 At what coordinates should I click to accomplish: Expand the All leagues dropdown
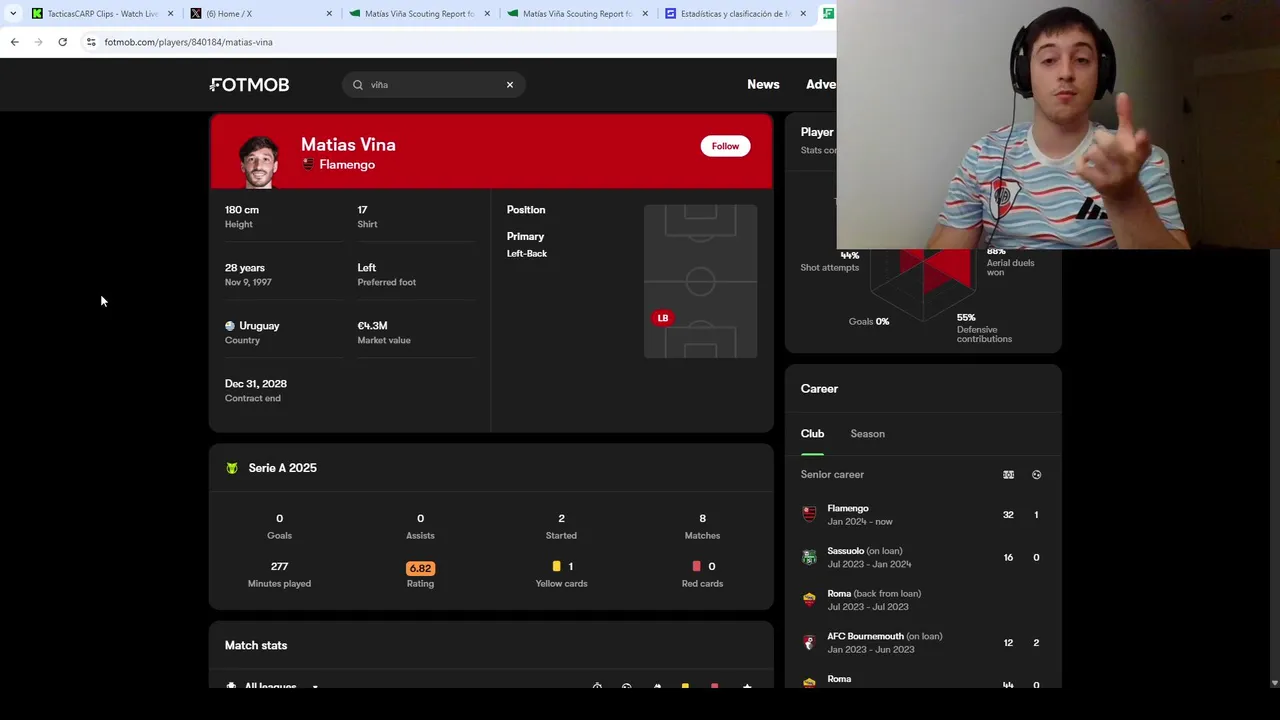272,686
